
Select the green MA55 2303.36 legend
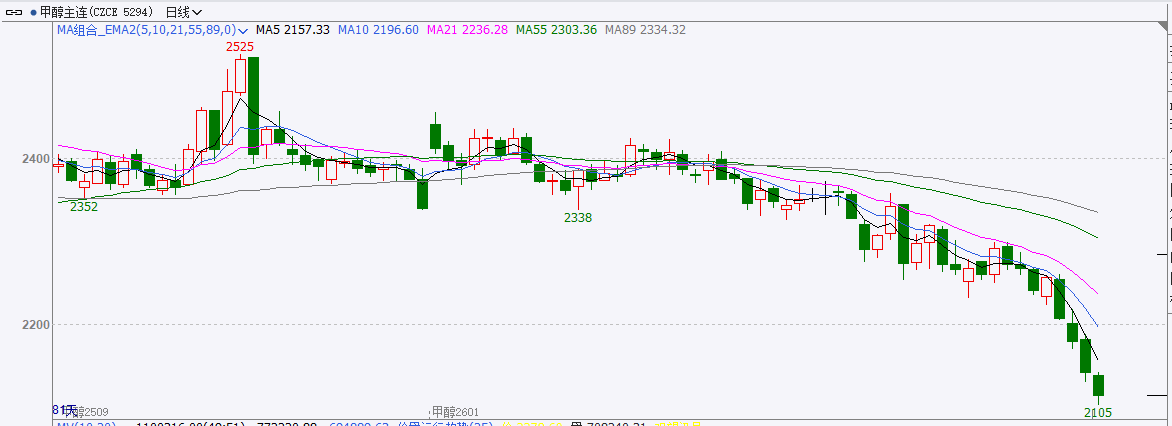click(556, 30)
